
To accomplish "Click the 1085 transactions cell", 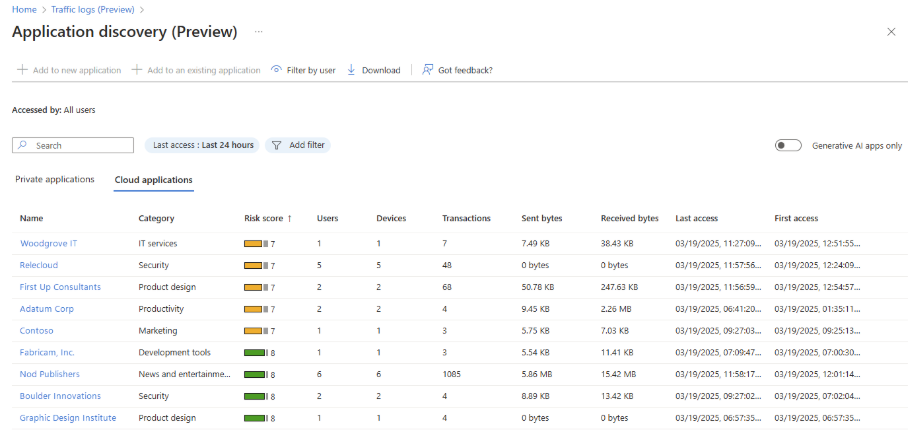I will tap(451, 374).
